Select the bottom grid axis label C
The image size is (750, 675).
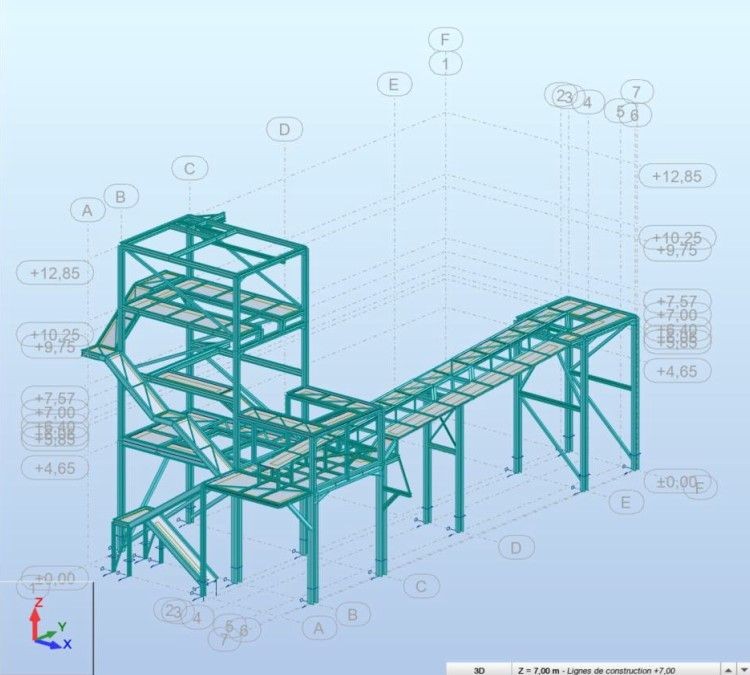click(421, 586)
